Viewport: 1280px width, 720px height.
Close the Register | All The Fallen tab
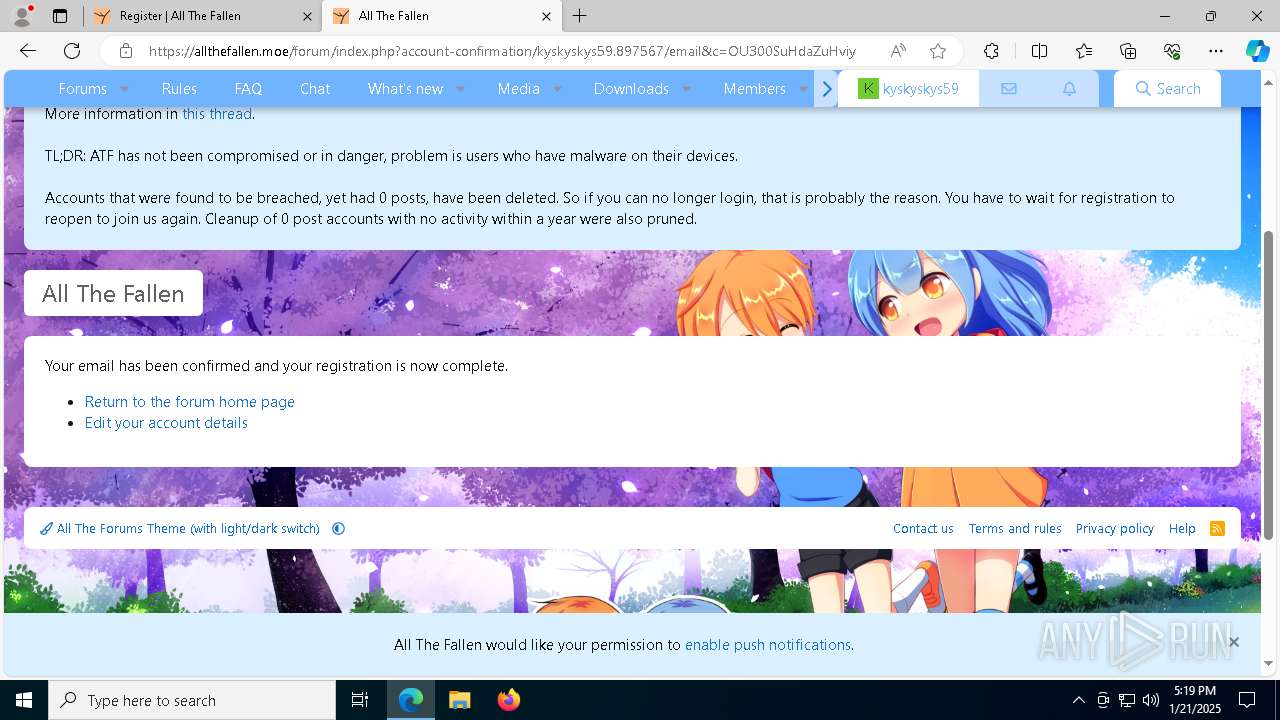307,16
